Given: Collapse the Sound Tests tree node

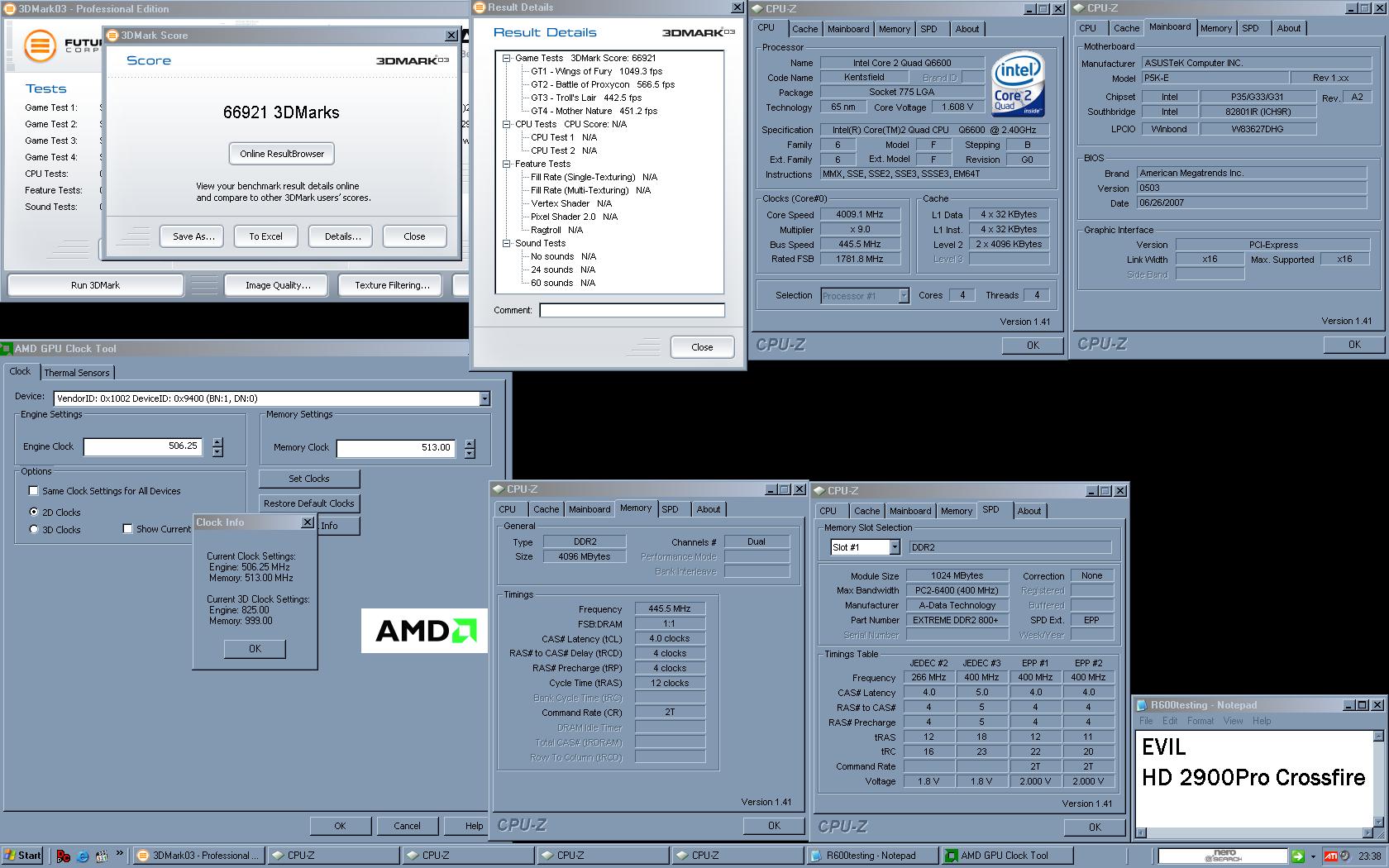Looking at the screenshot, I should click(x=507, y=243).
